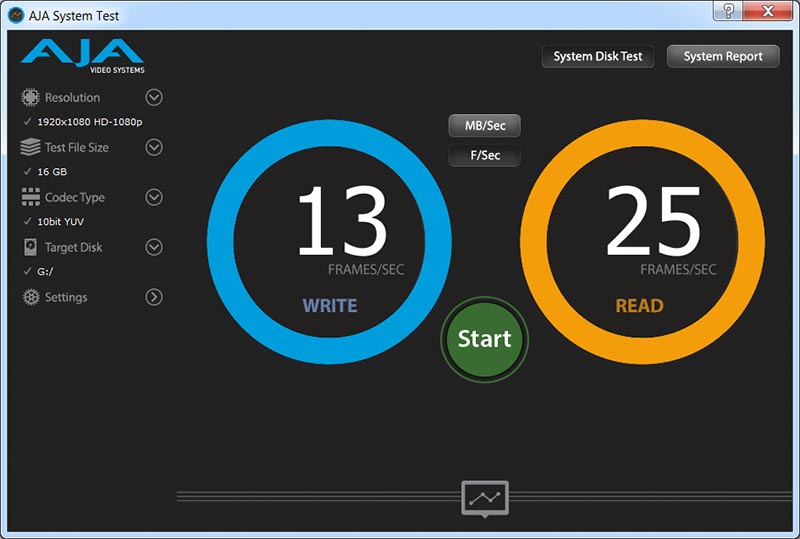The image size is (800, 539).
Task: Open the graph view chart icon
Action: (x=485, y=498)
